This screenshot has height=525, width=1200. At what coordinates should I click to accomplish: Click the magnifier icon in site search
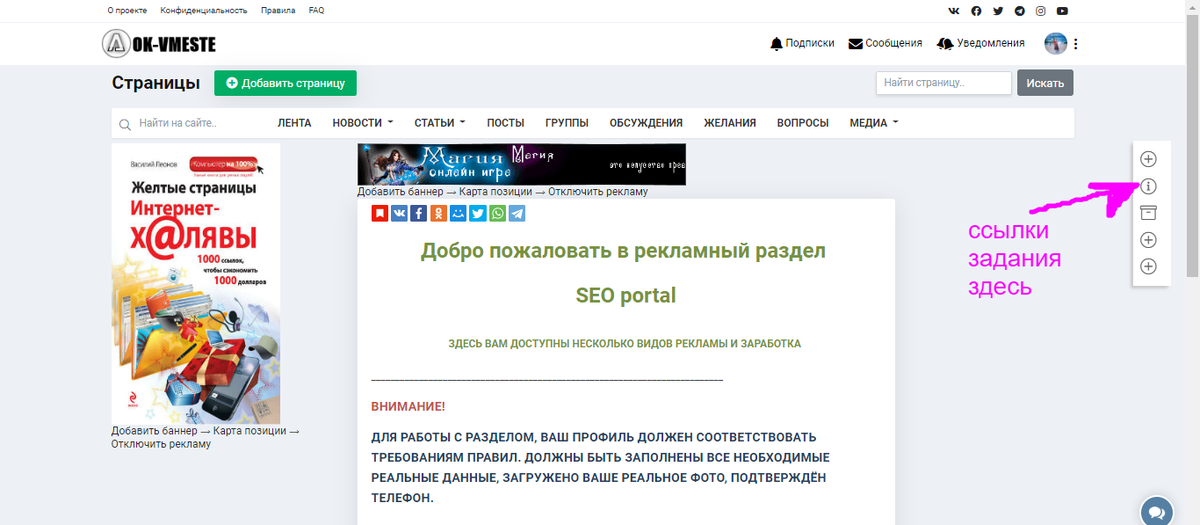pyautogui.click(x=125, y=124)
